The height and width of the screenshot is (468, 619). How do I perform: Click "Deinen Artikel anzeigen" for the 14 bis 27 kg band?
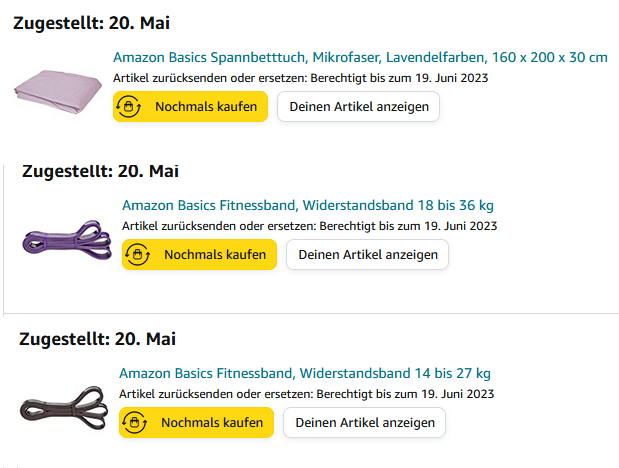coord(365,423)
